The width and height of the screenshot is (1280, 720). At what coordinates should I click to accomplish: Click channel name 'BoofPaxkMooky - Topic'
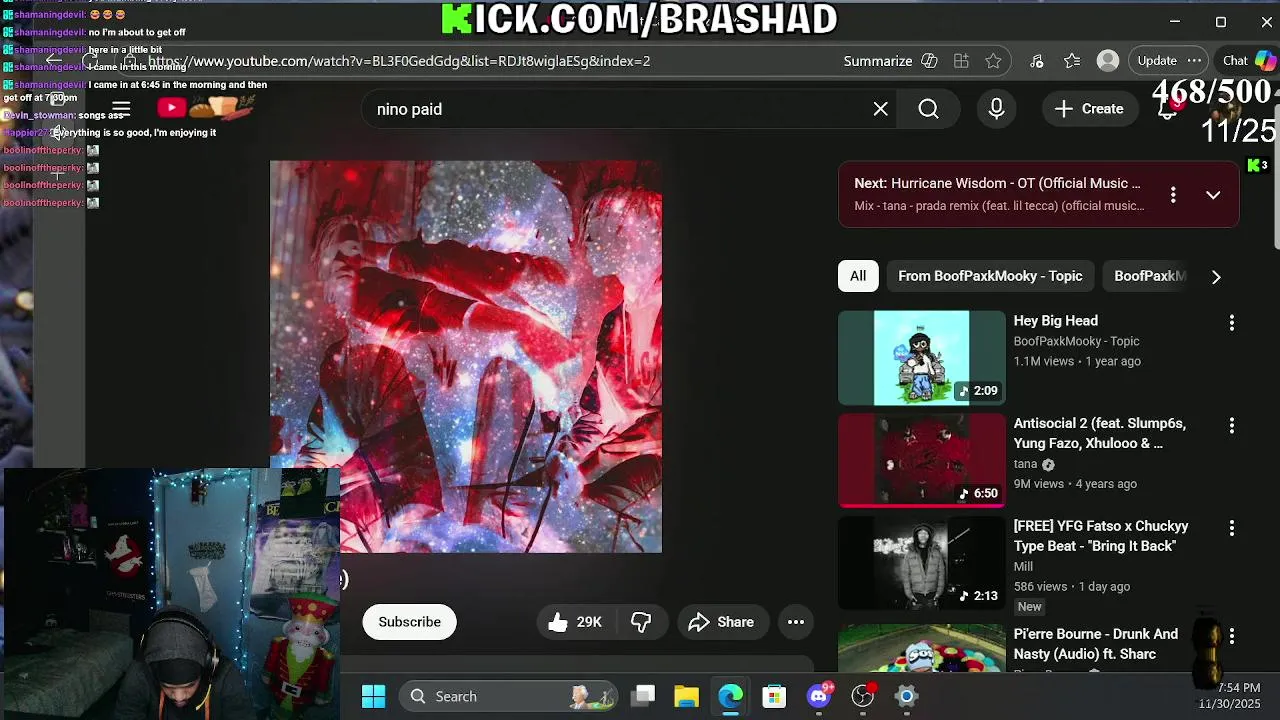[x=1076, y=341]
